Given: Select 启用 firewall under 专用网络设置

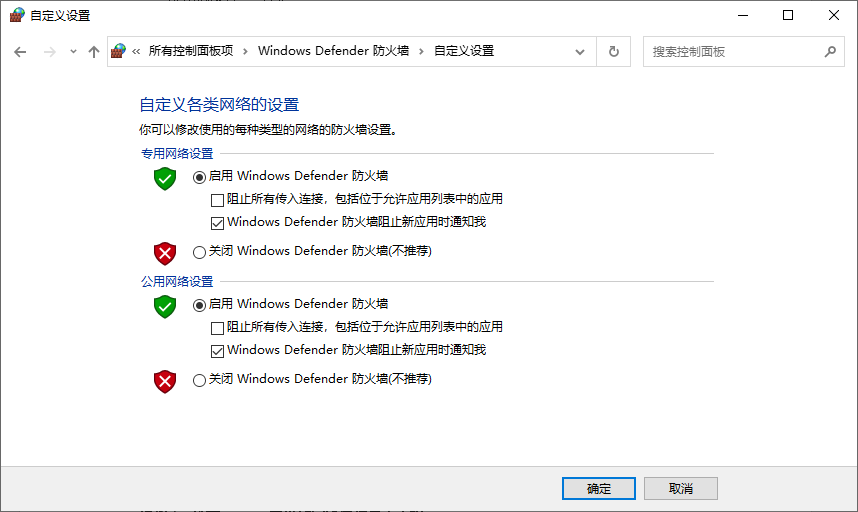Looking at the screenshot, I should coord(199,177).
